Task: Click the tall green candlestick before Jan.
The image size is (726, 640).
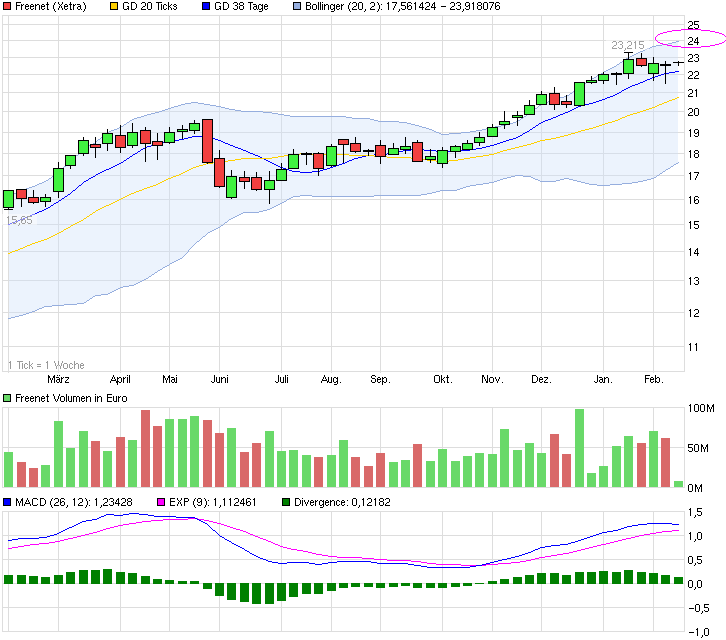Action: [x=579, y=94]
